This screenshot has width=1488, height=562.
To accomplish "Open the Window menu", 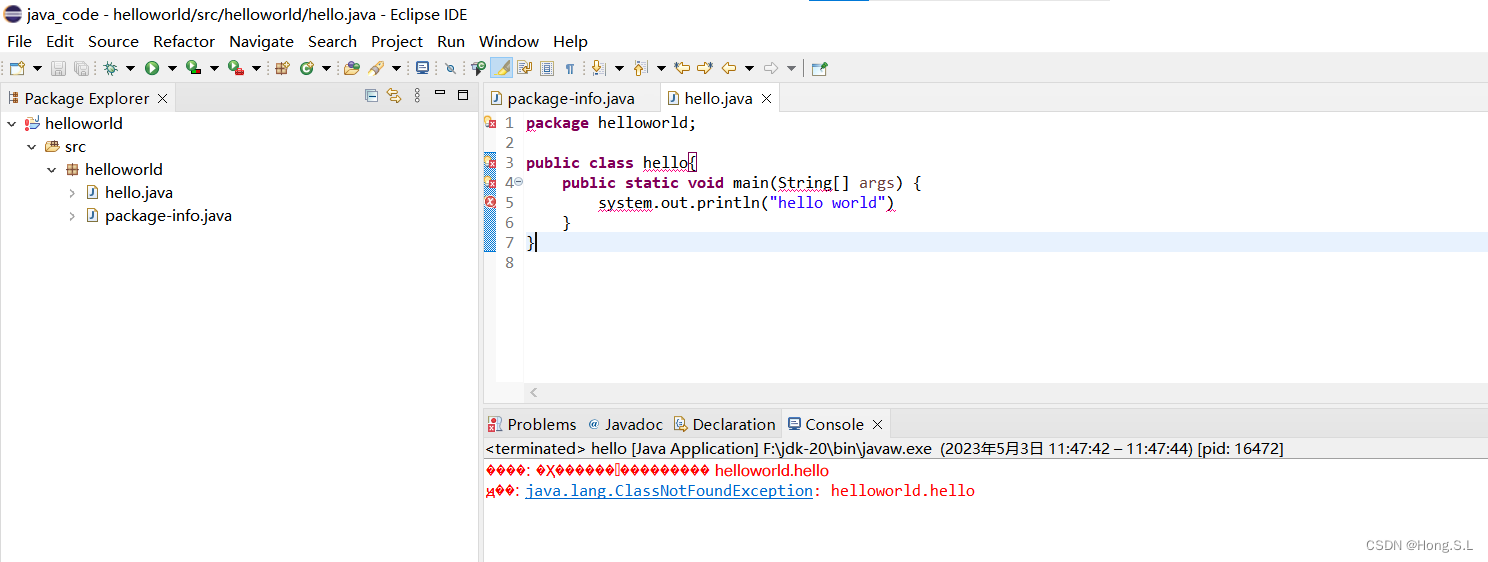I will (509, 42).
